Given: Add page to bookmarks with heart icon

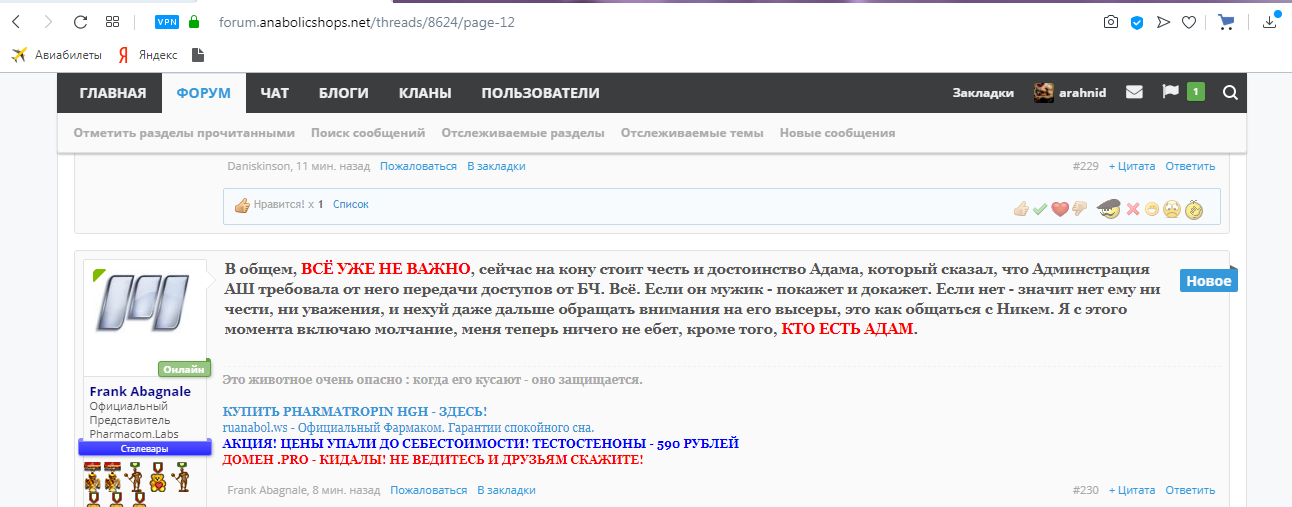Looking at the screenshot, I should coord(1189,22).
